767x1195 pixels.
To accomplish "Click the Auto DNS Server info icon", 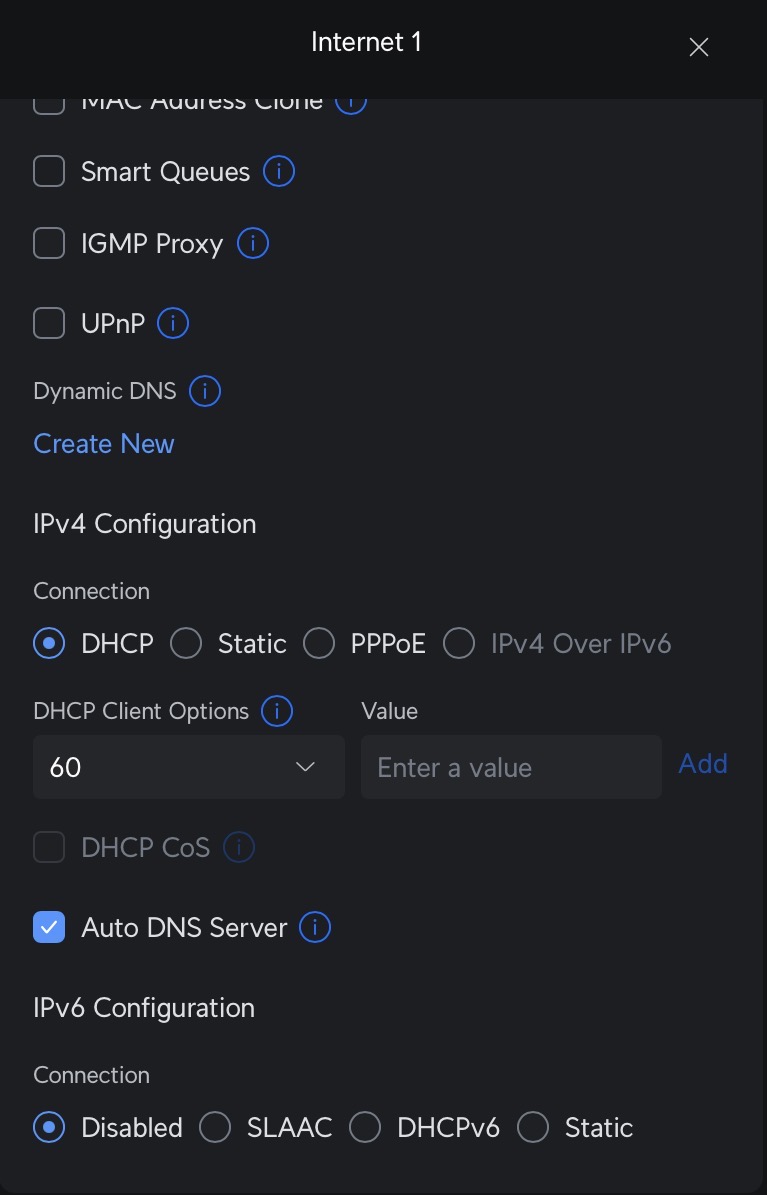I will 315,928.
